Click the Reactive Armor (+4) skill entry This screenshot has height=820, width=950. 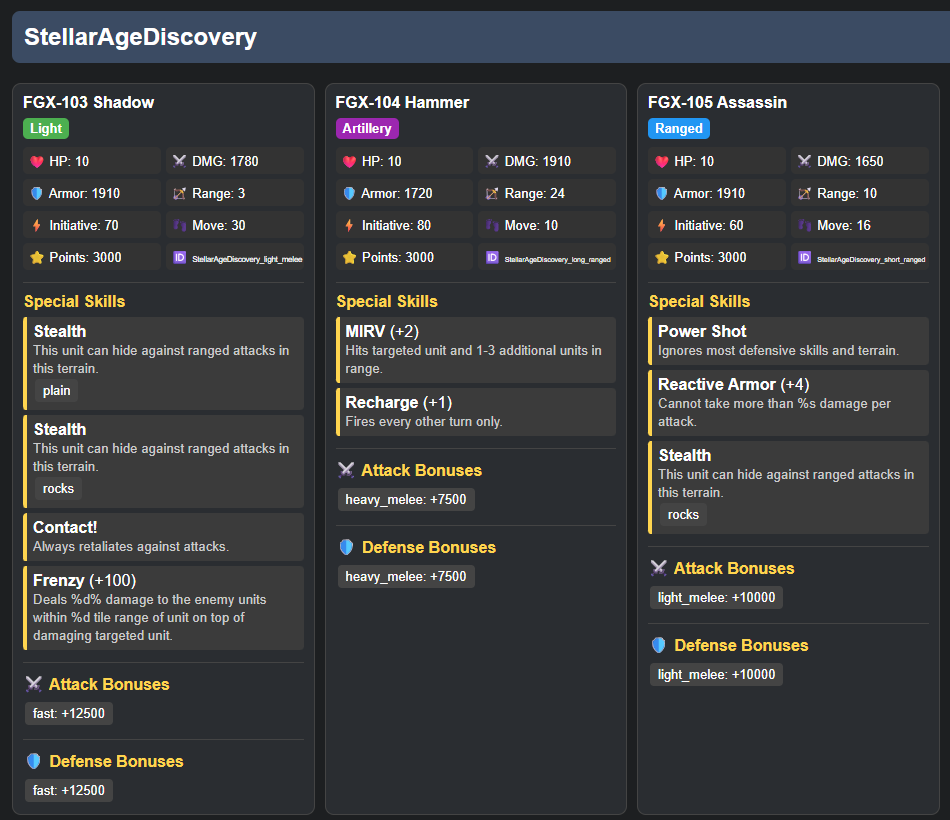pos(788,402)
